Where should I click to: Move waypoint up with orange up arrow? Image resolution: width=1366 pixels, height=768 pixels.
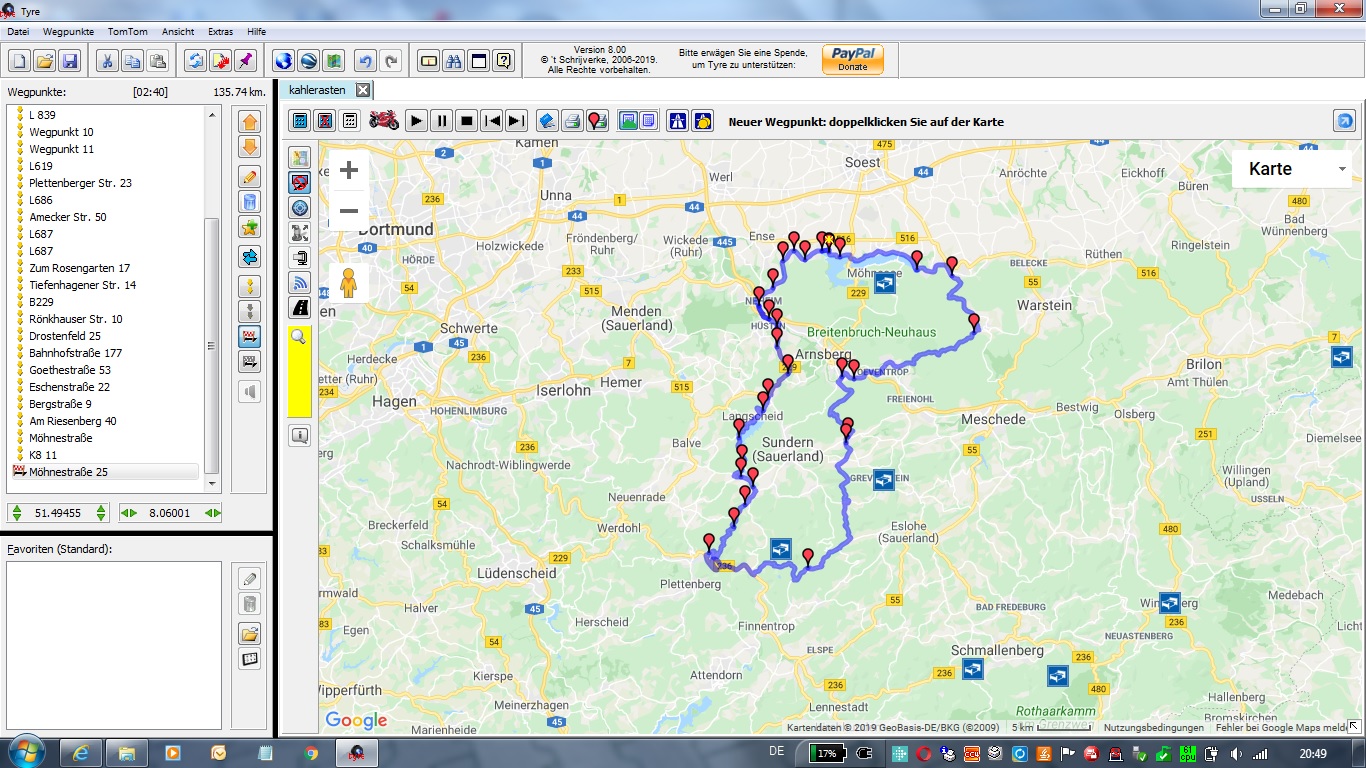click(250, 122)
